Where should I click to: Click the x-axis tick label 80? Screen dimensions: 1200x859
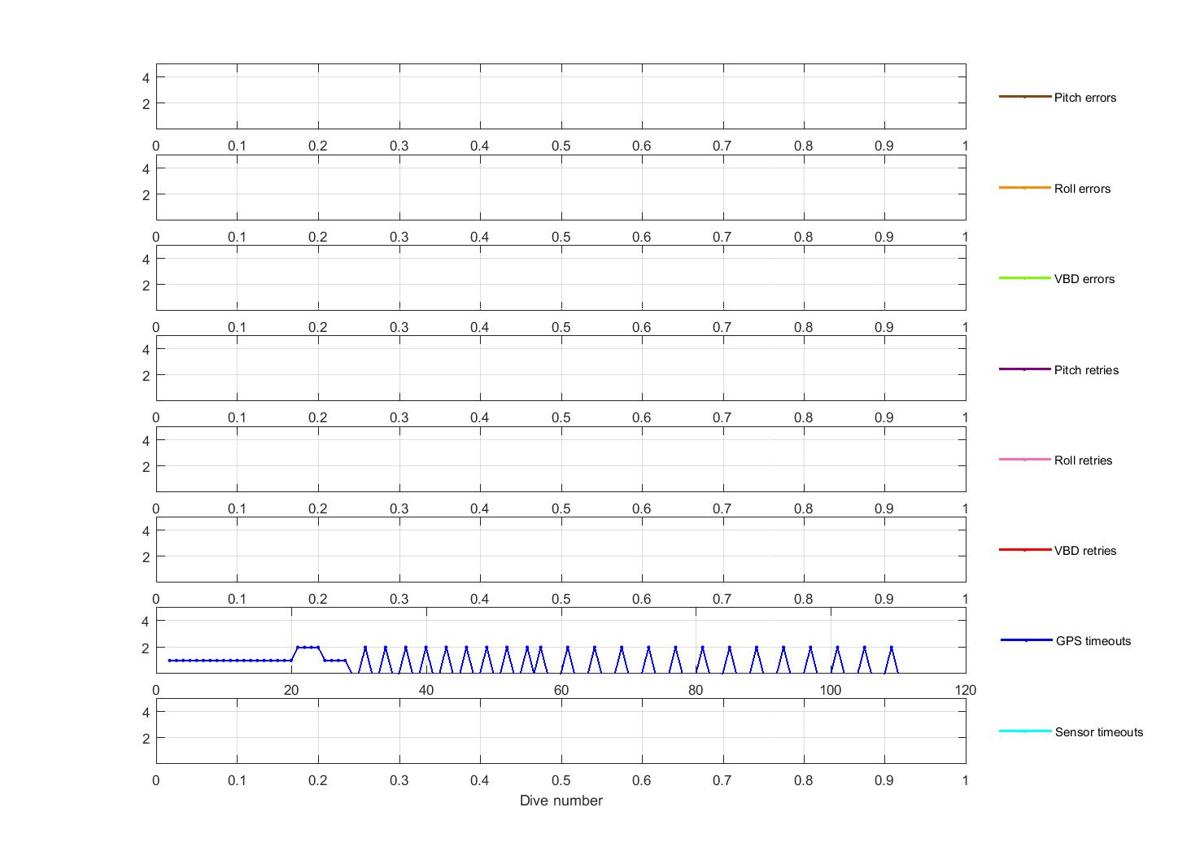tap(696, 690)
